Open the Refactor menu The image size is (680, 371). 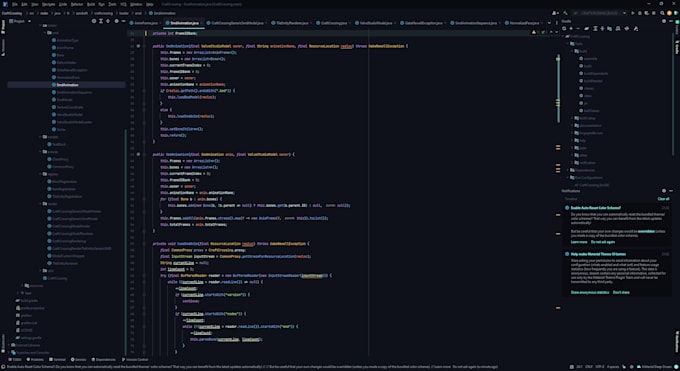(x=77, y=4)
